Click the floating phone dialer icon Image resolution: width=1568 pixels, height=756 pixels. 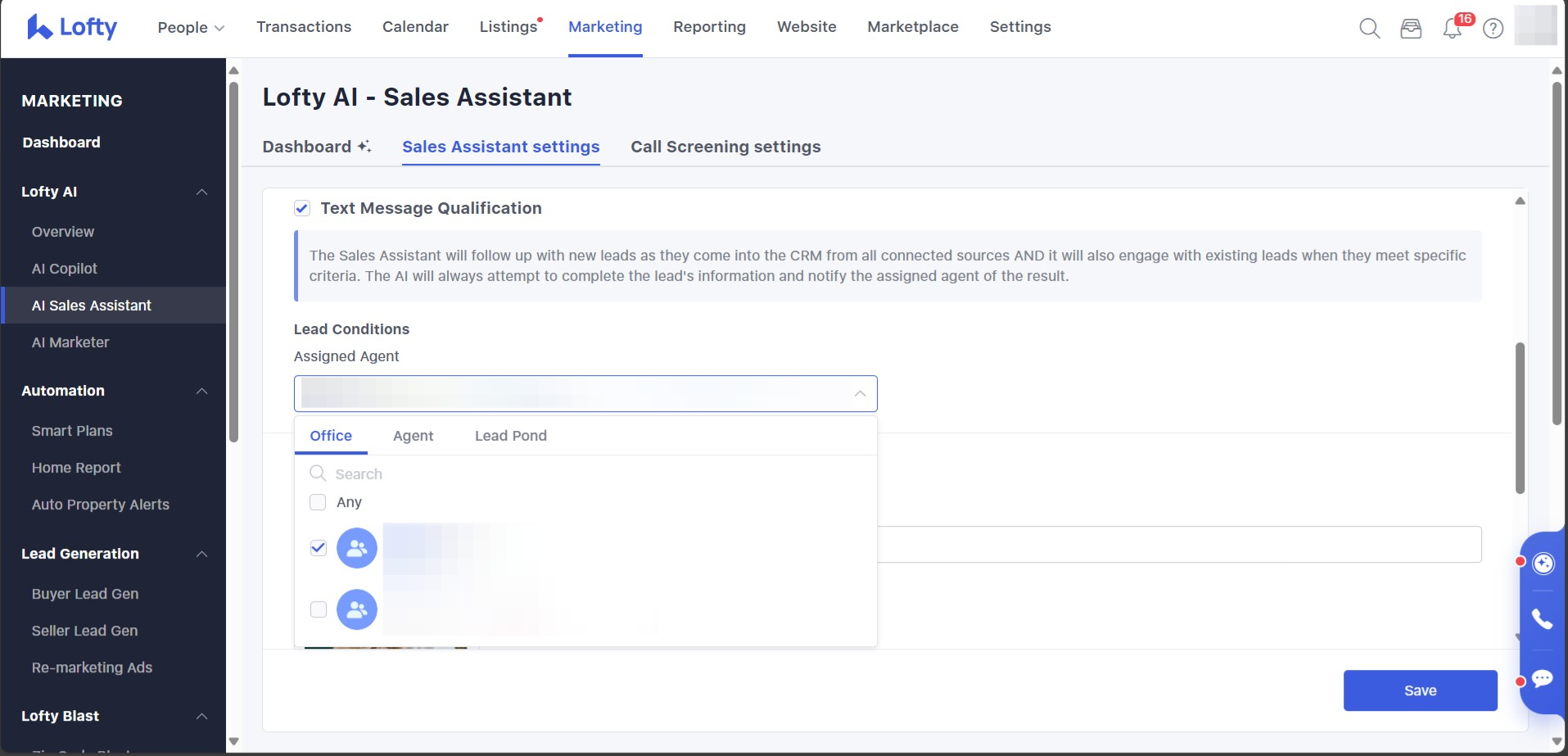coord(1543,619)
